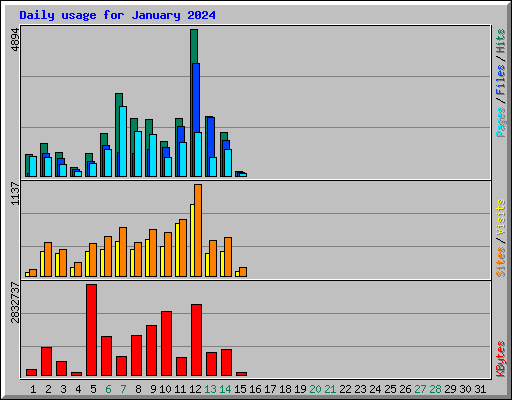Click day label 2 on the x-axis
Viewport: 512px width, 400px height.
tap(48, 389)
